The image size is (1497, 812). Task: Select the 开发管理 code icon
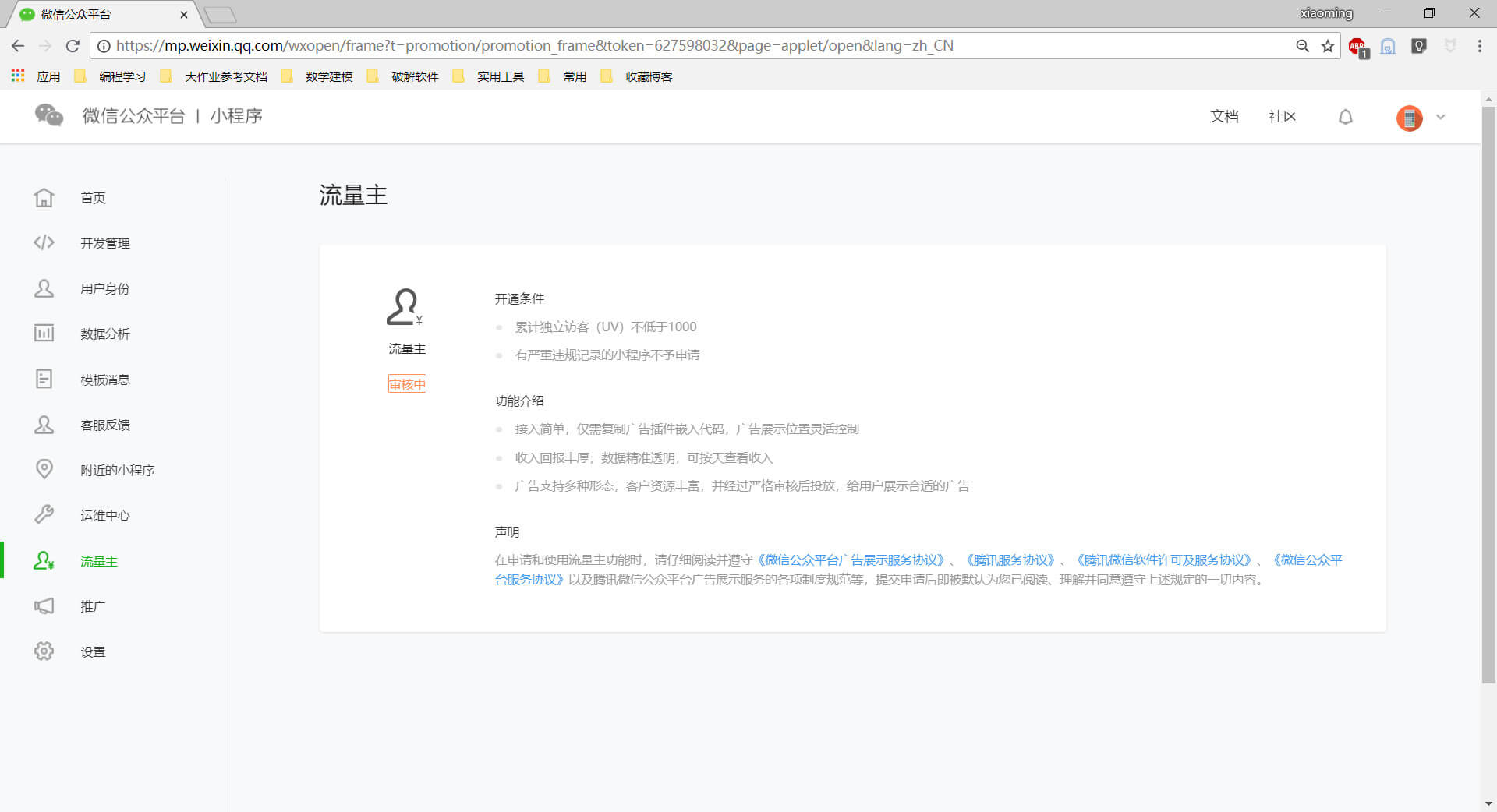44,243
